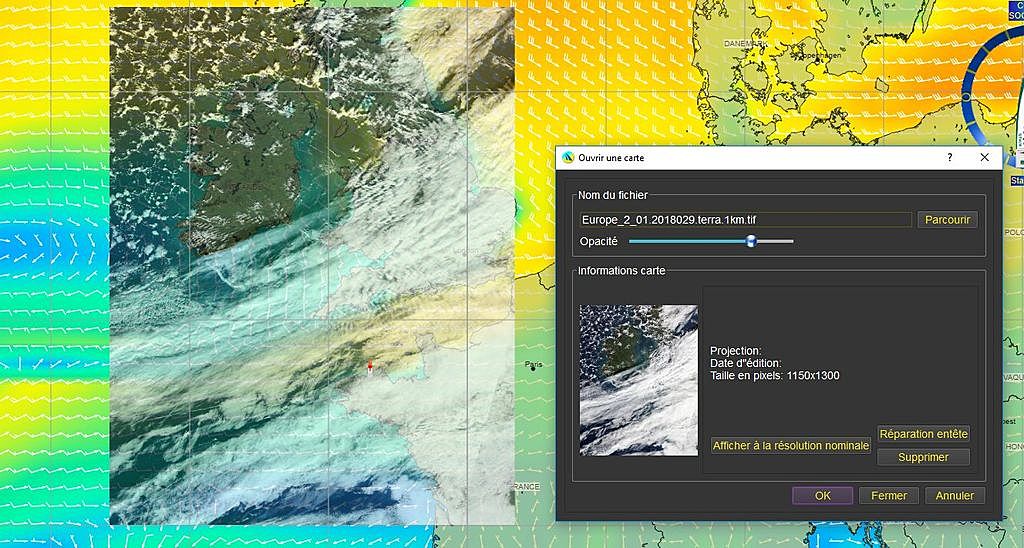Click Afficher à la résolution nominale
Image resolution: width=1024 pixels, height=548 pixels.
click(791, 445)
